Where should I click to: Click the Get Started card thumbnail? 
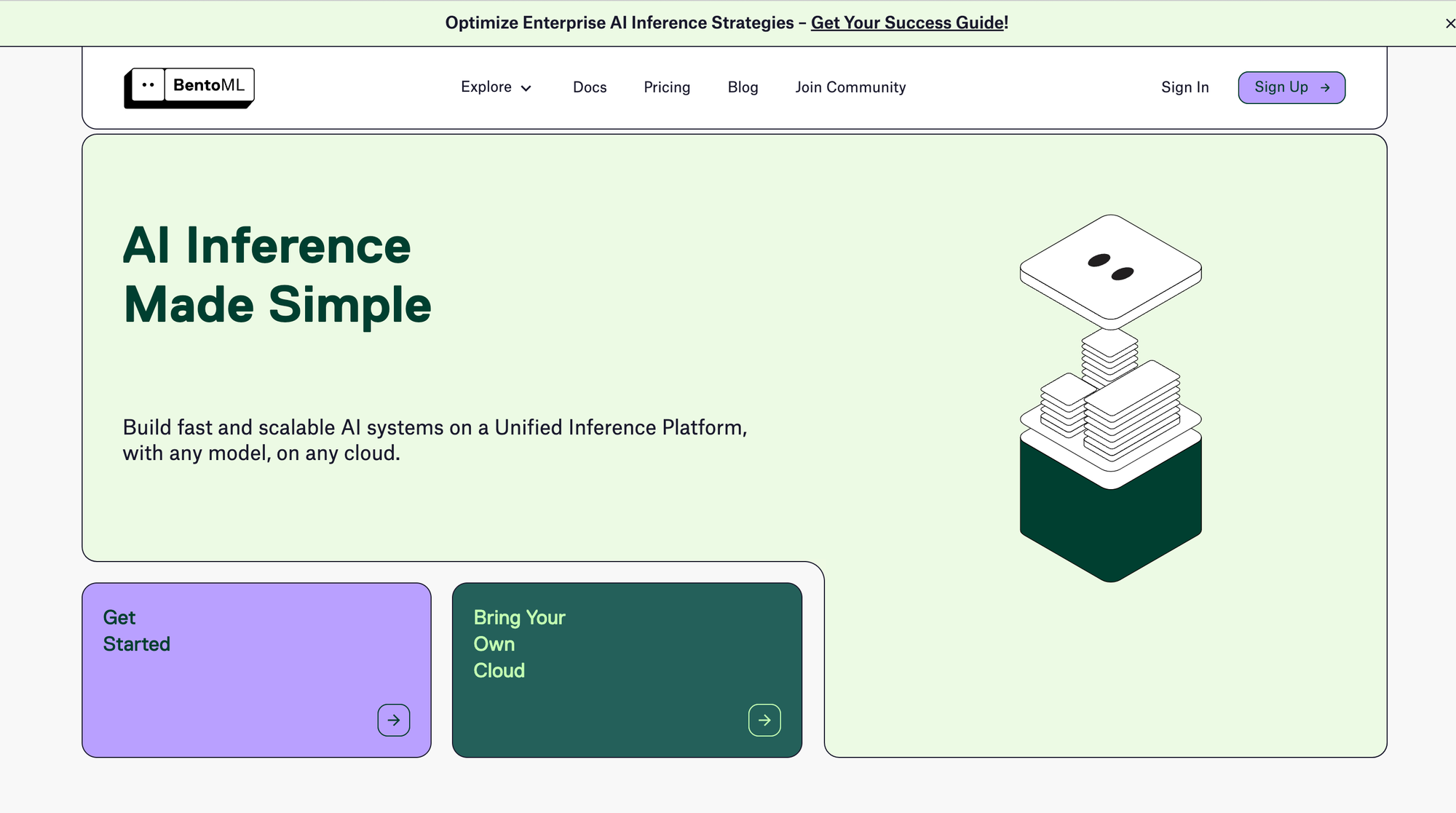(257, 670)
